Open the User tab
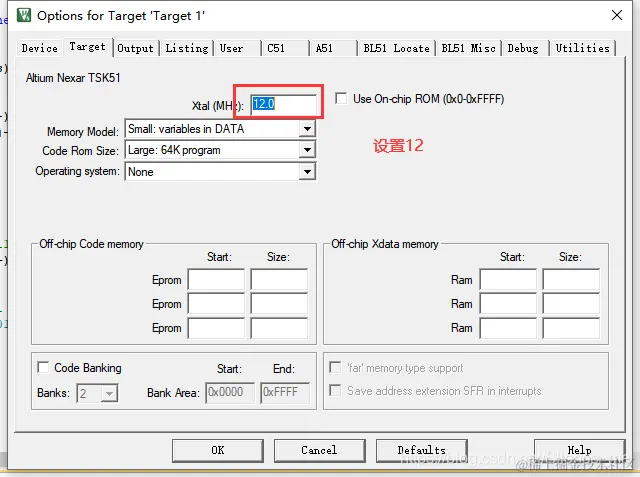The height and width of the screenshot is (477, 640). pos(237,48)
